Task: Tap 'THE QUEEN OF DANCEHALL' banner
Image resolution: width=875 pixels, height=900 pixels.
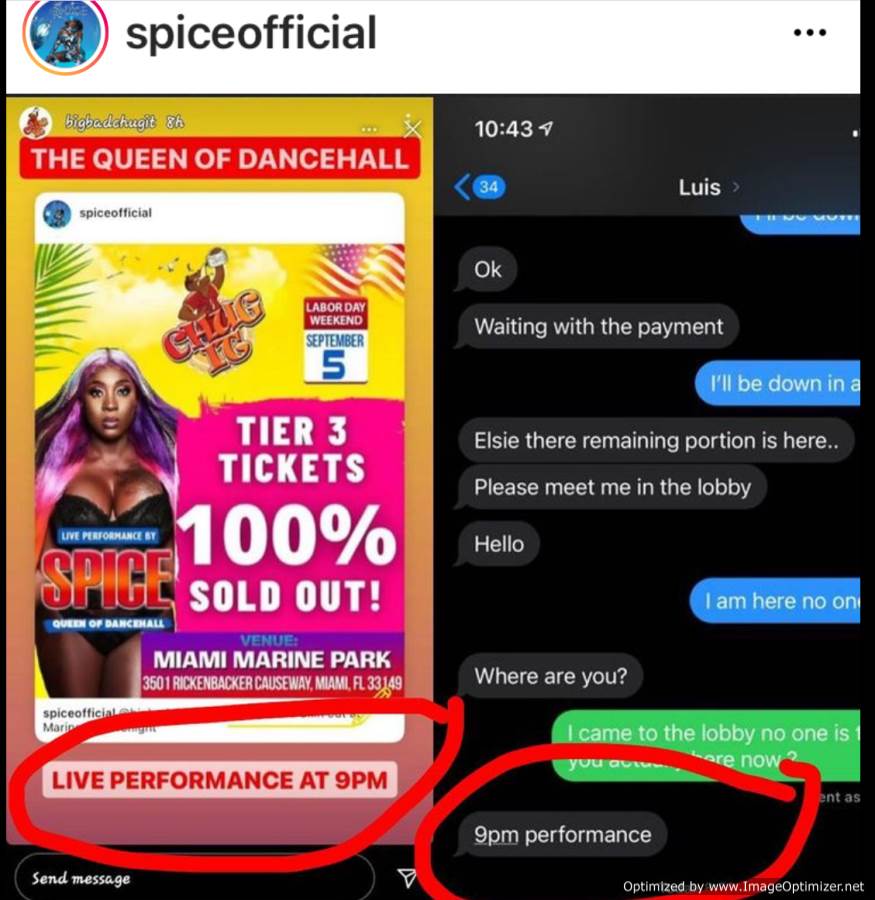Action: [219, 158]
